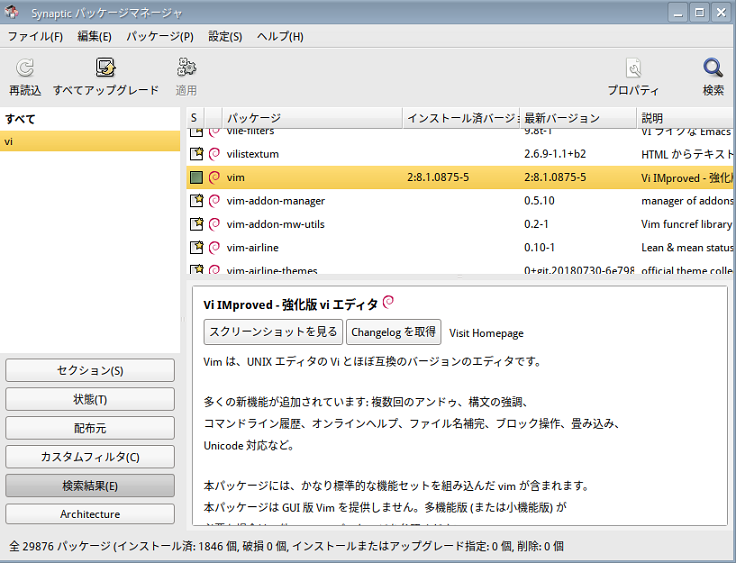Click スクリーンショットを見る button

point(273,332)
